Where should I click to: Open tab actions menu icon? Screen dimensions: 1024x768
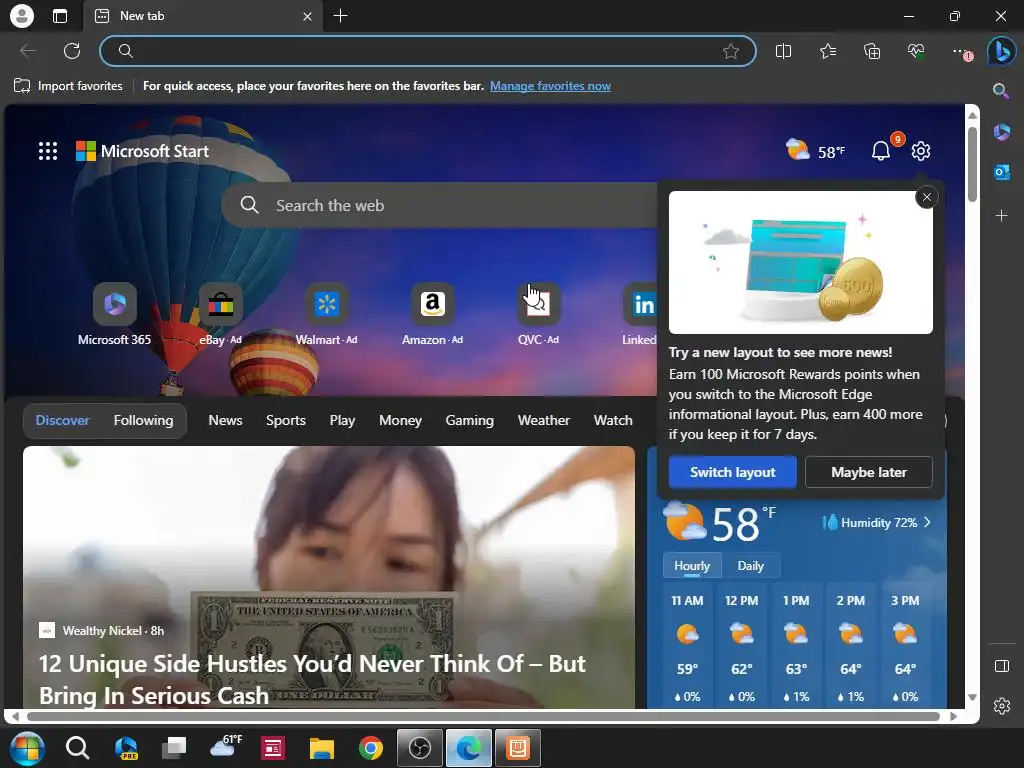(59, 16)
